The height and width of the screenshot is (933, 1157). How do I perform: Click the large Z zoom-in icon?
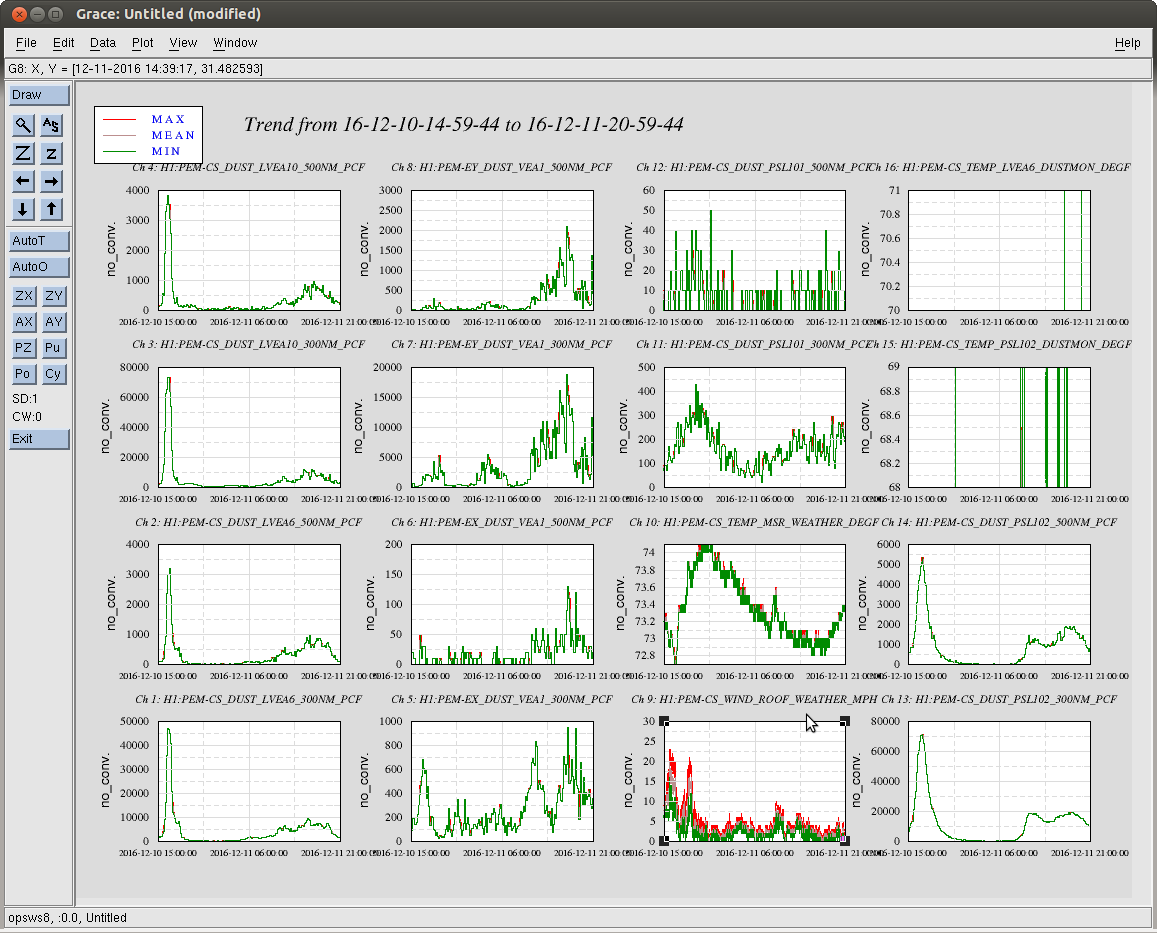point(23,153)
